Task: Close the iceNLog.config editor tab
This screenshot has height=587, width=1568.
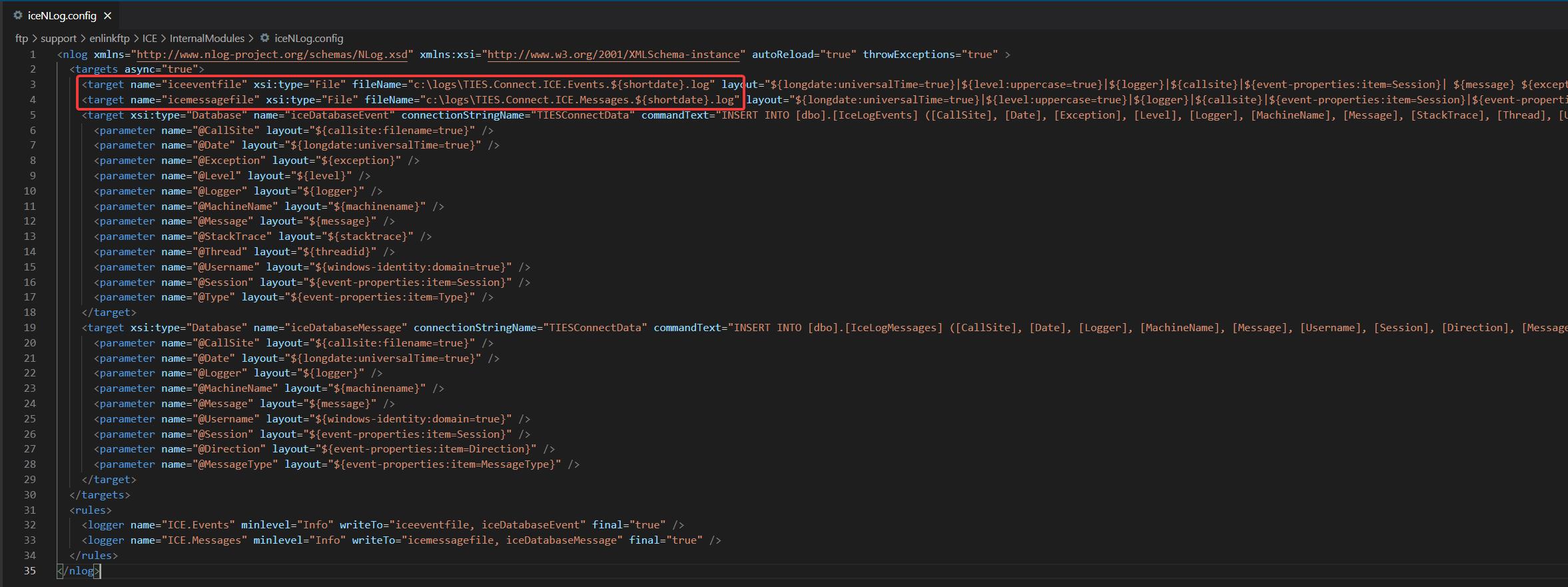Action: coord(108,15)
